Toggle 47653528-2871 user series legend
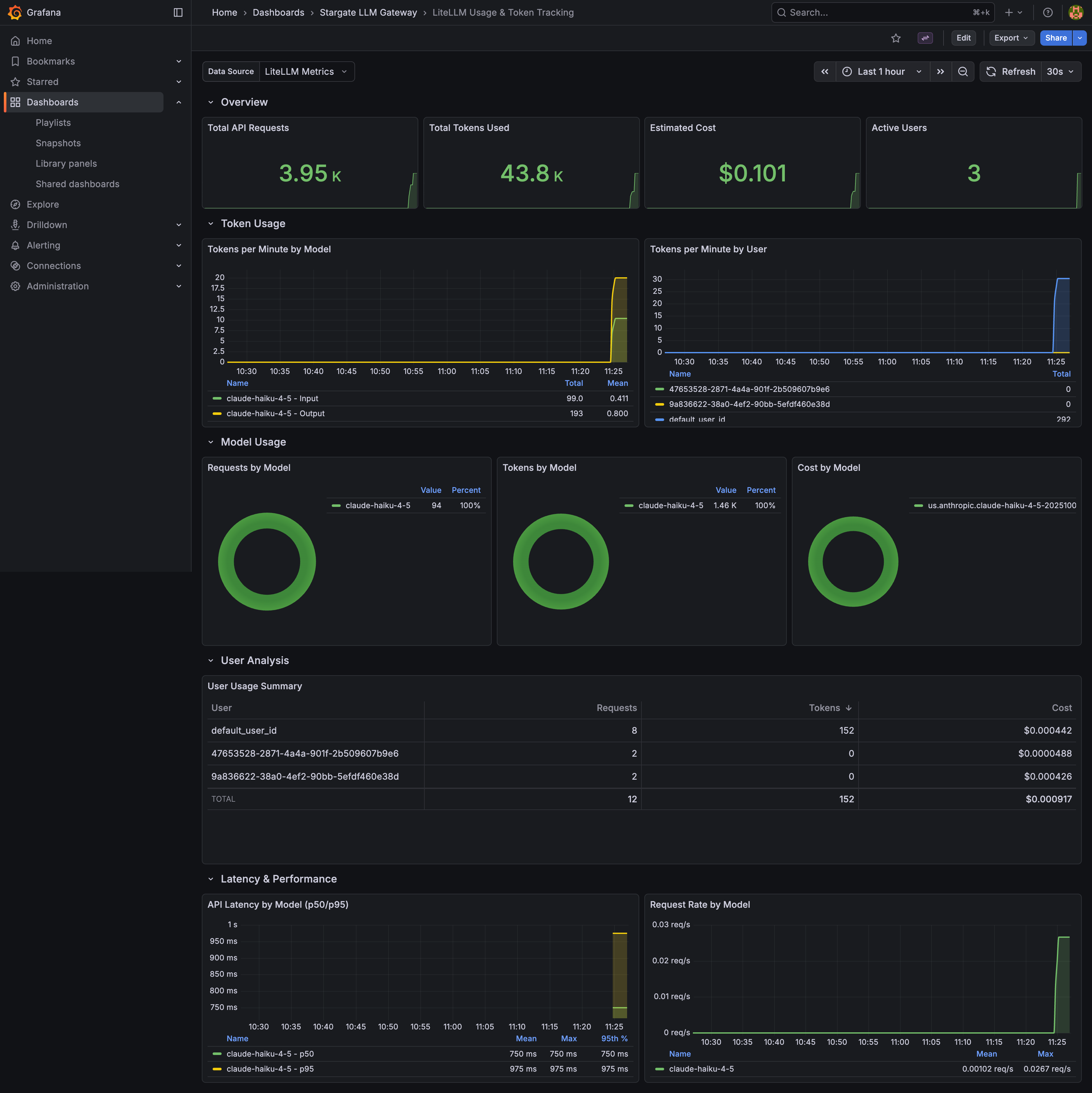This screenshot has width=1092, height=1093. click(749, 389)
